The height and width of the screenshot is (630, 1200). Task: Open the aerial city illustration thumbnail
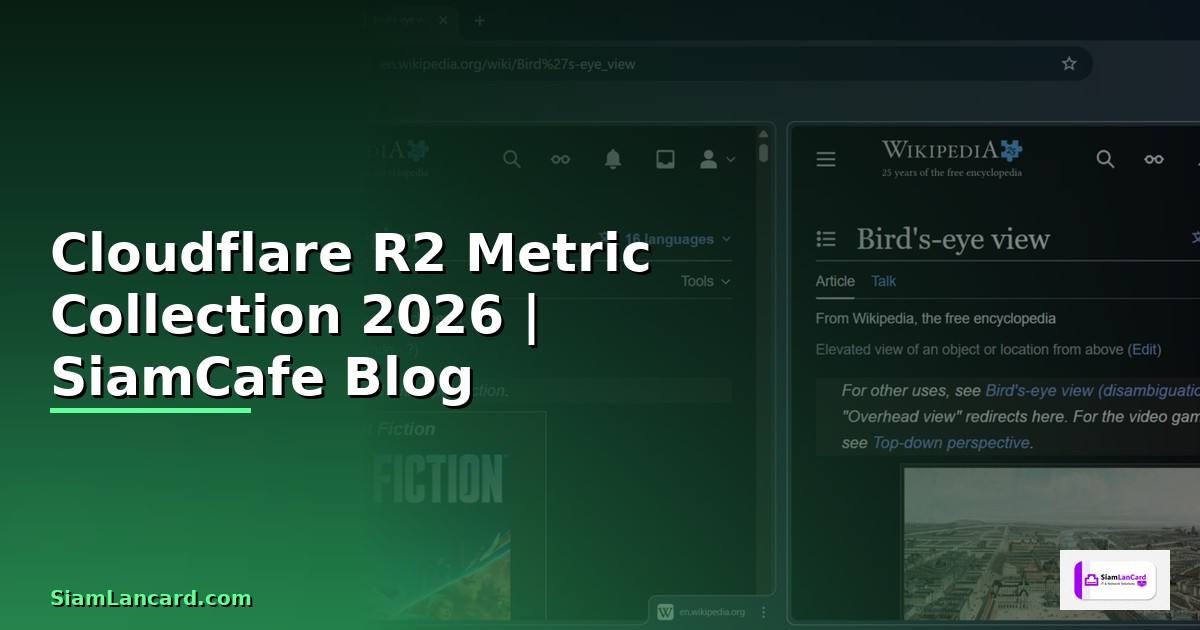[x=1051, y=543]
